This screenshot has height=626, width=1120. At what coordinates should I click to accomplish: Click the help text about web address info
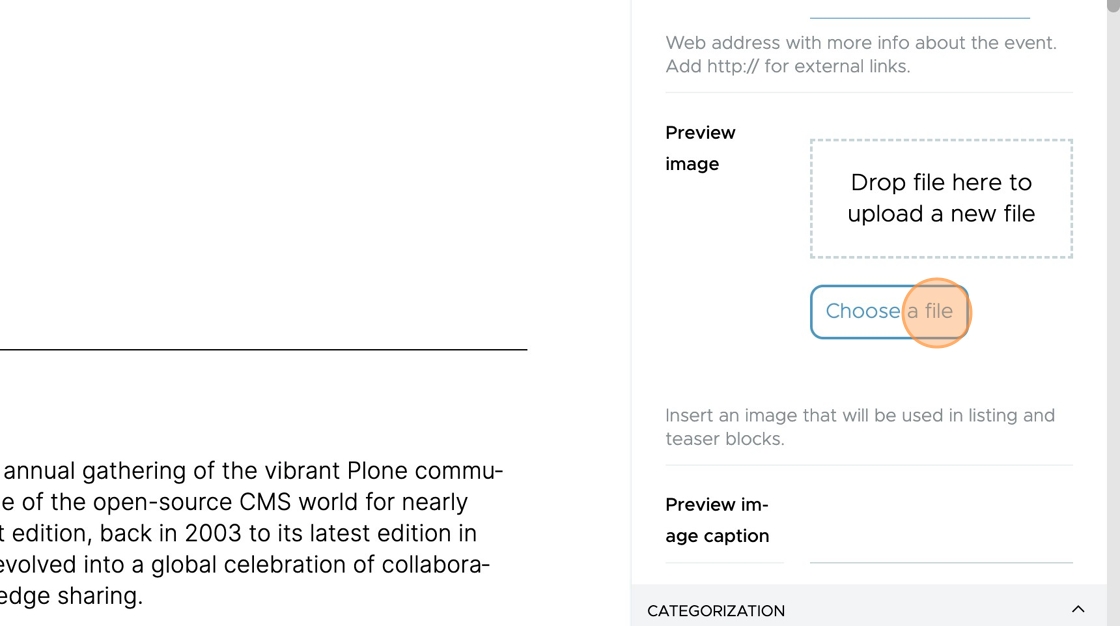point(861,54)
